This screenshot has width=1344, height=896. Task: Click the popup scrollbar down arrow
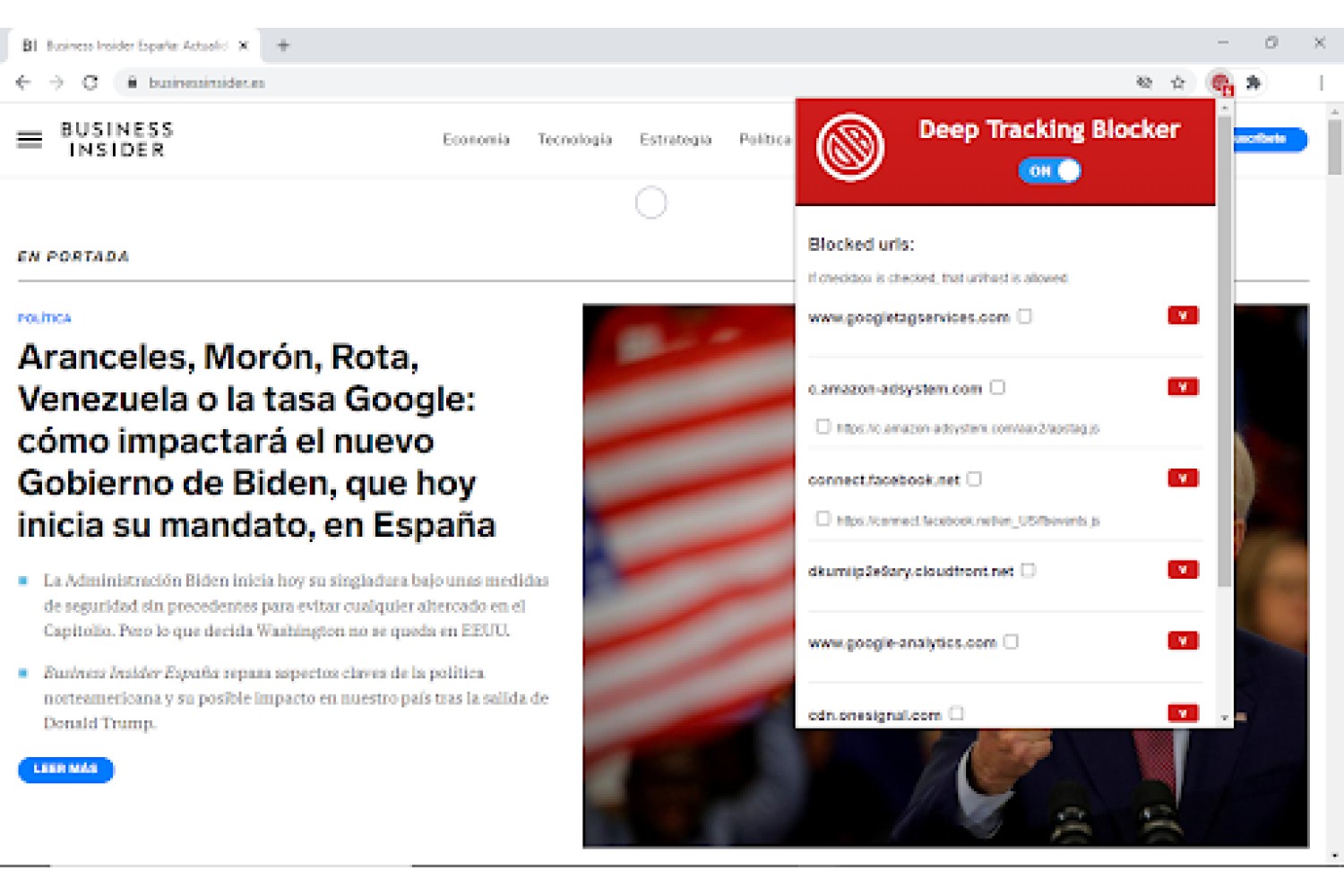pyautogui.click(x=1225, y=719)
